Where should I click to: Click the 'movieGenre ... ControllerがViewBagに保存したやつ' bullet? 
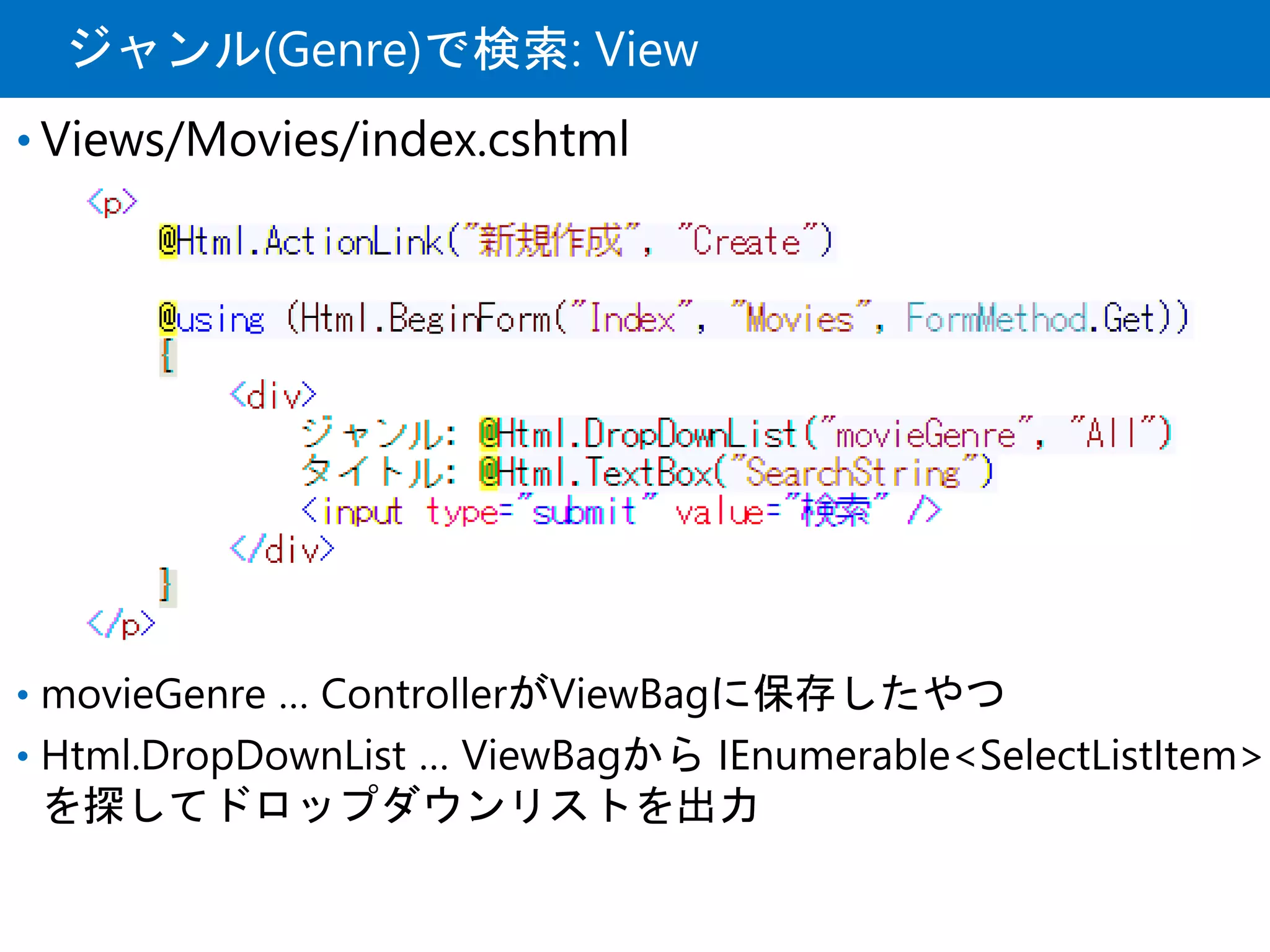click(522, 694)
